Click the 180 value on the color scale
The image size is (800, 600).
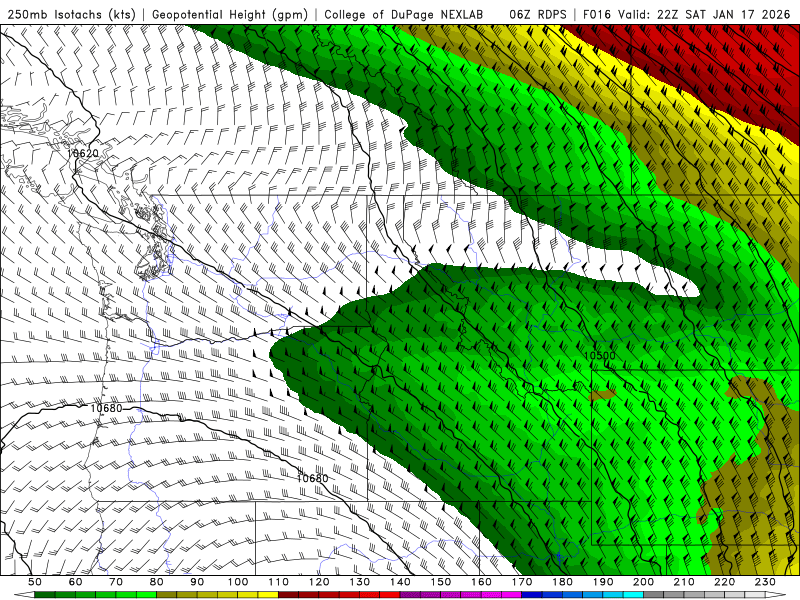[562, 582]
